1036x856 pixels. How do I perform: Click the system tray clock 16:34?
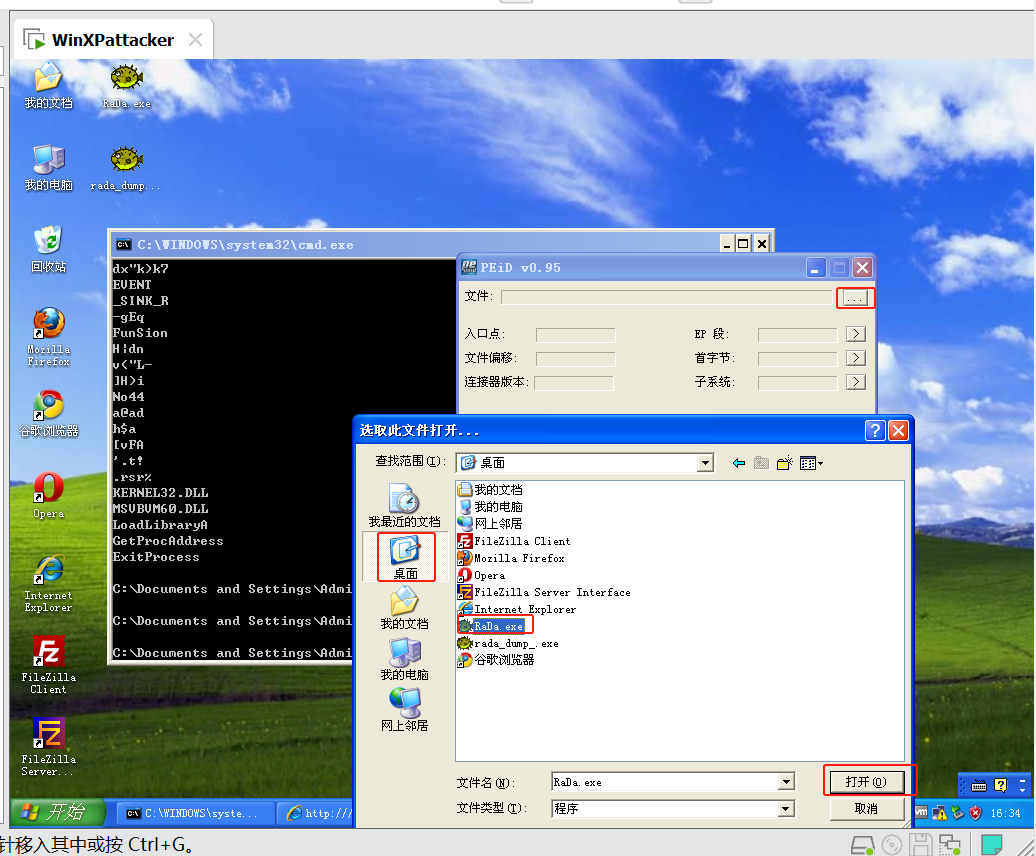[x=1006, y=813]
